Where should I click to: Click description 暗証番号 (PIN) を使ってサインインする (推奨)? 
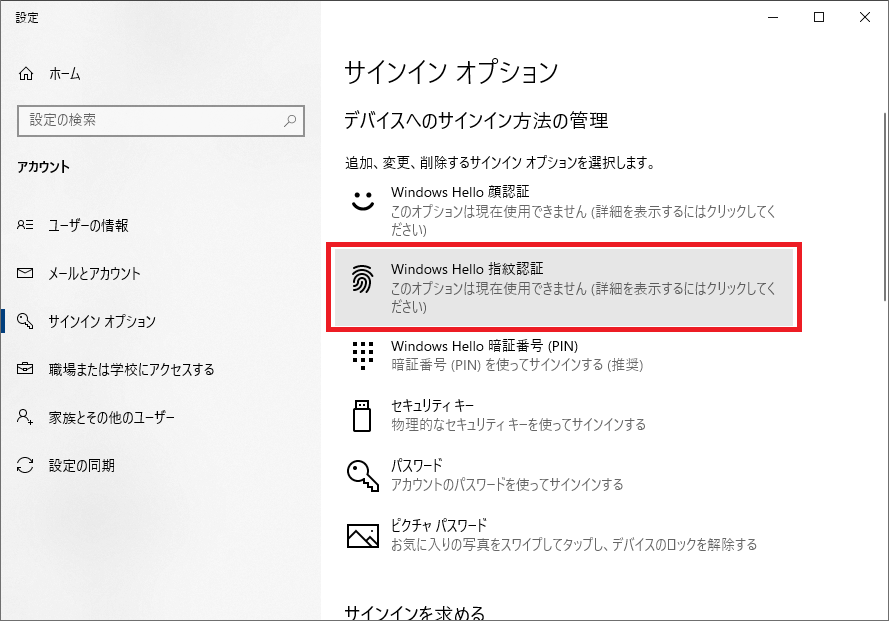coord(517,365)
